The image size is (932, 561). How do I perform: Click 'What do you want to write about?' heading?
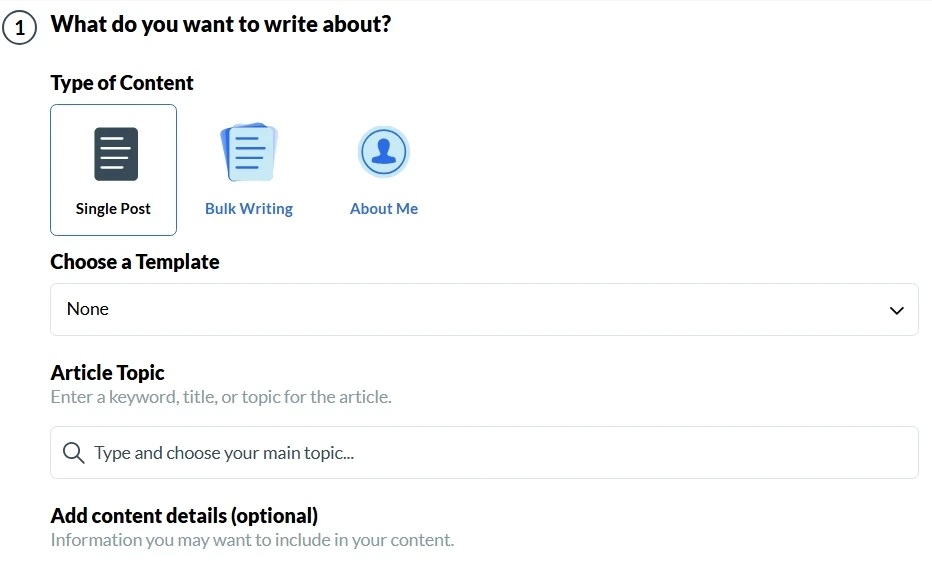pos(221,24)
